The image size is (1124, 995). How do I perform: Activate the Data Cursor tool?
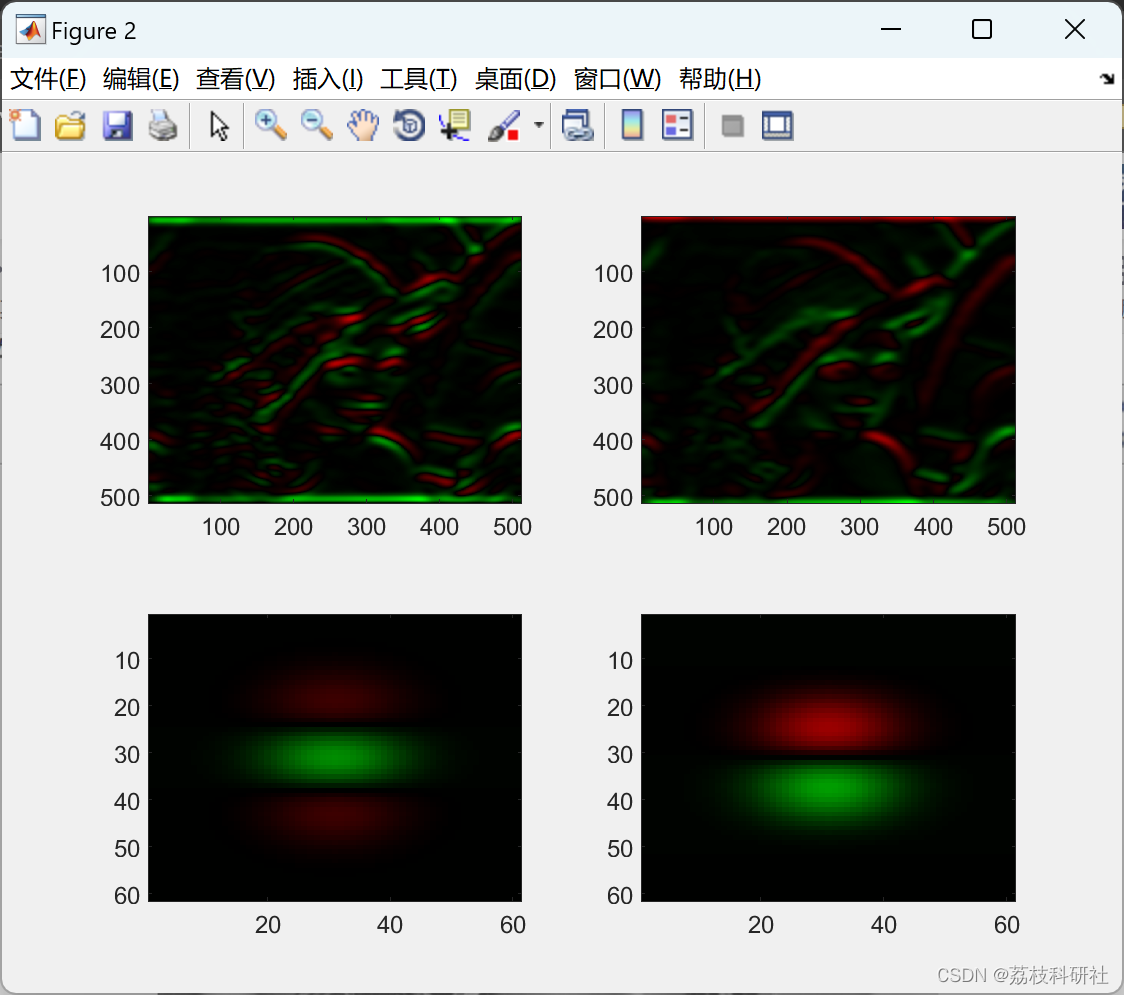click(454, 125)
